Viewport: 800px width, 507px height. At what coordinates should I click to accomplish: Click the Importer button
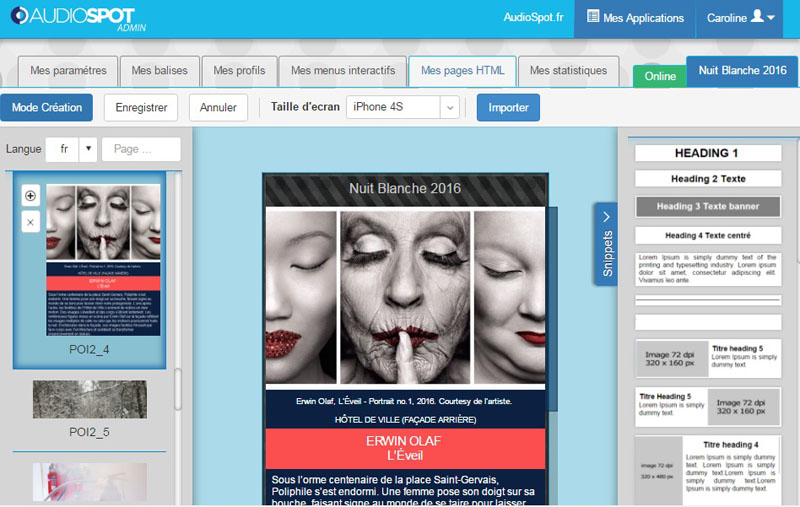[508, 108]
